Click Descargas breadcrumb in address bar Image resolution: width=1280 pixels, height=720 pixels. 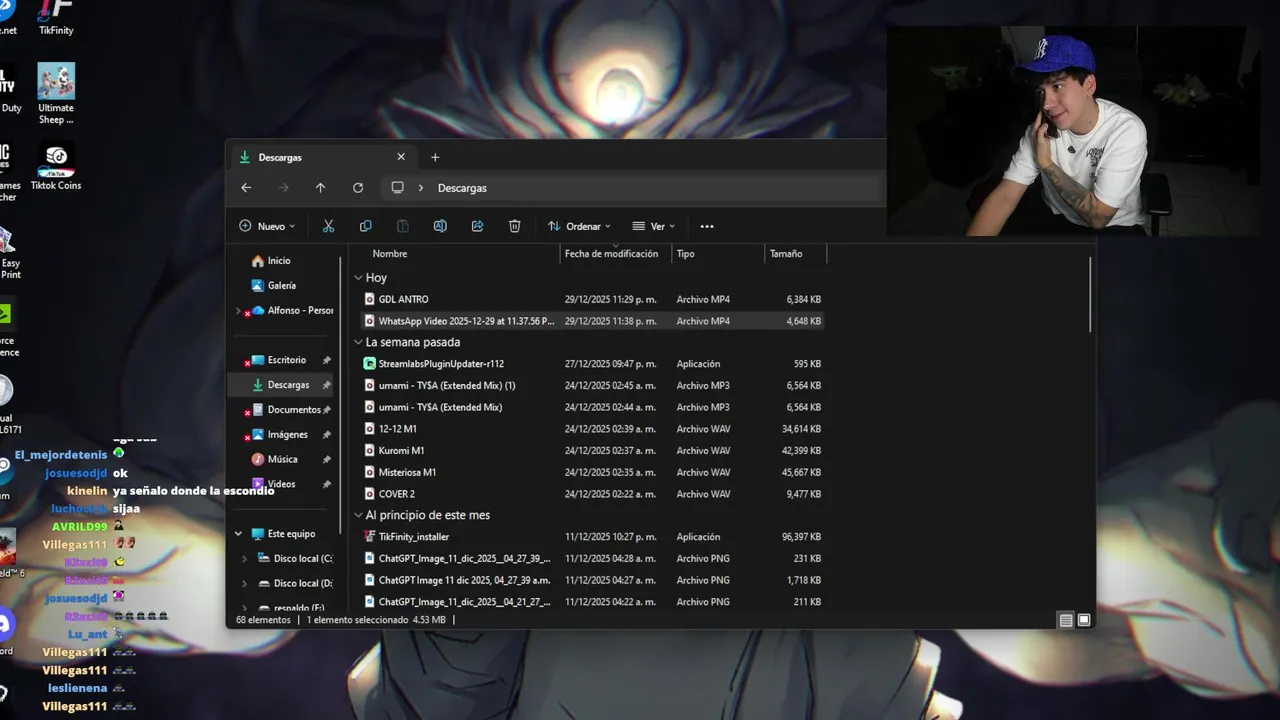[x=462, y=188]
